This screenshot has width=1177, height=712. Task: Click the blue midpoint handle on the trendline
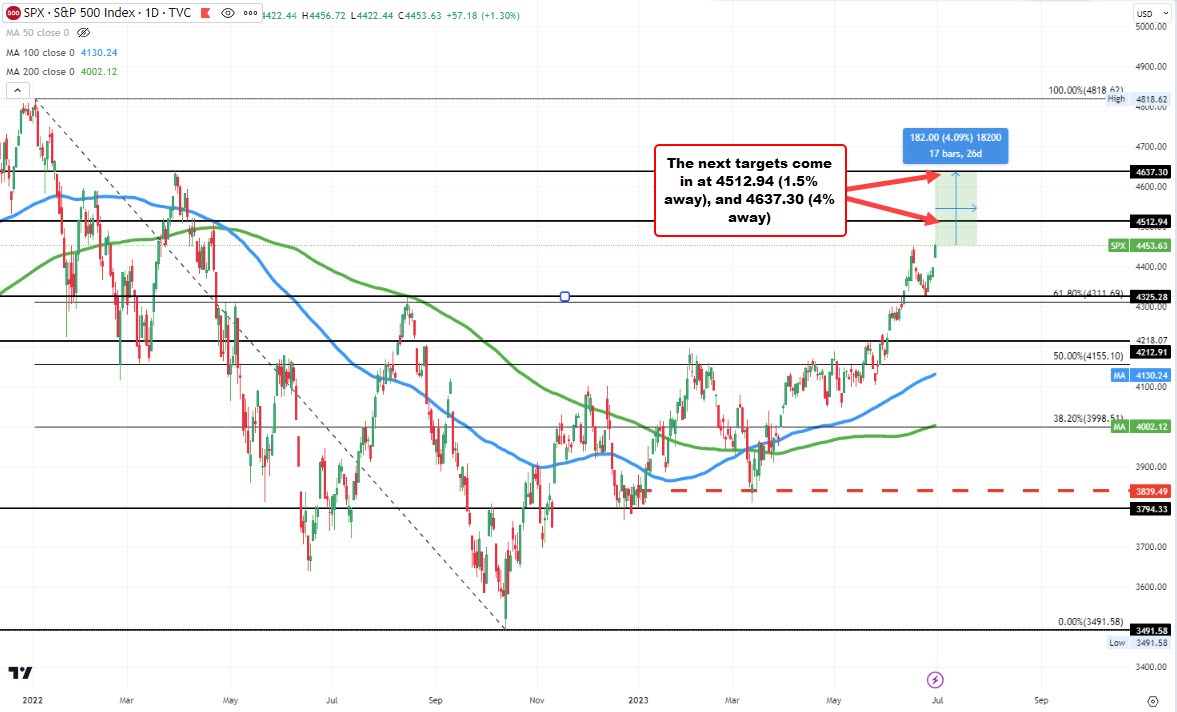pos(564,296)
